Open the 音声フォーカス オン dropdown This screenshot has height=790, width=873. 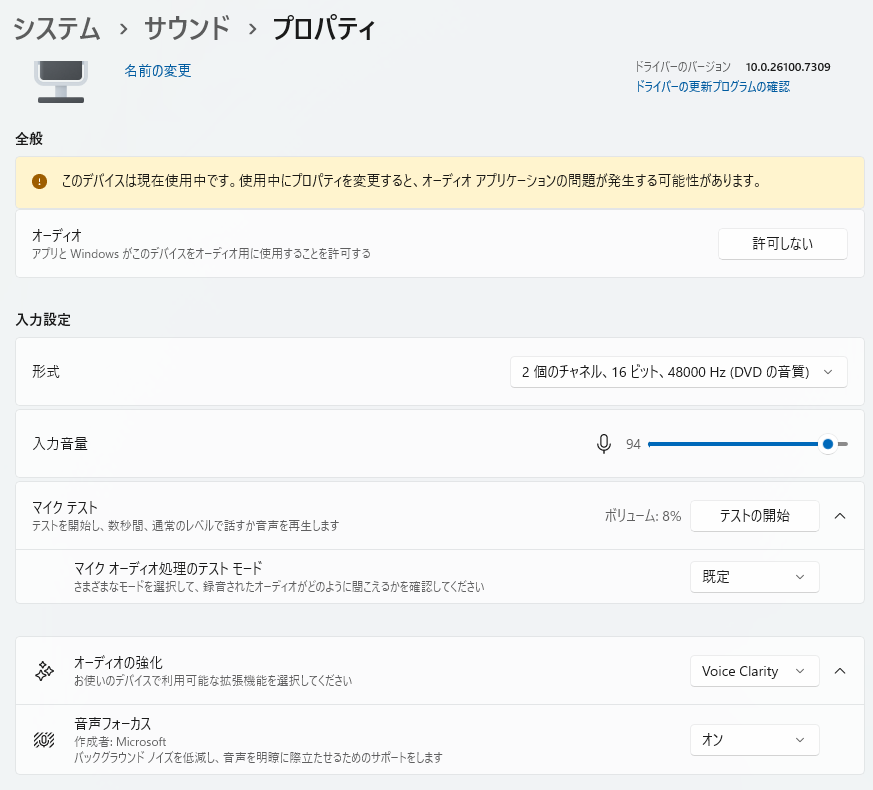pyautogui.click(x=754, y=740)
